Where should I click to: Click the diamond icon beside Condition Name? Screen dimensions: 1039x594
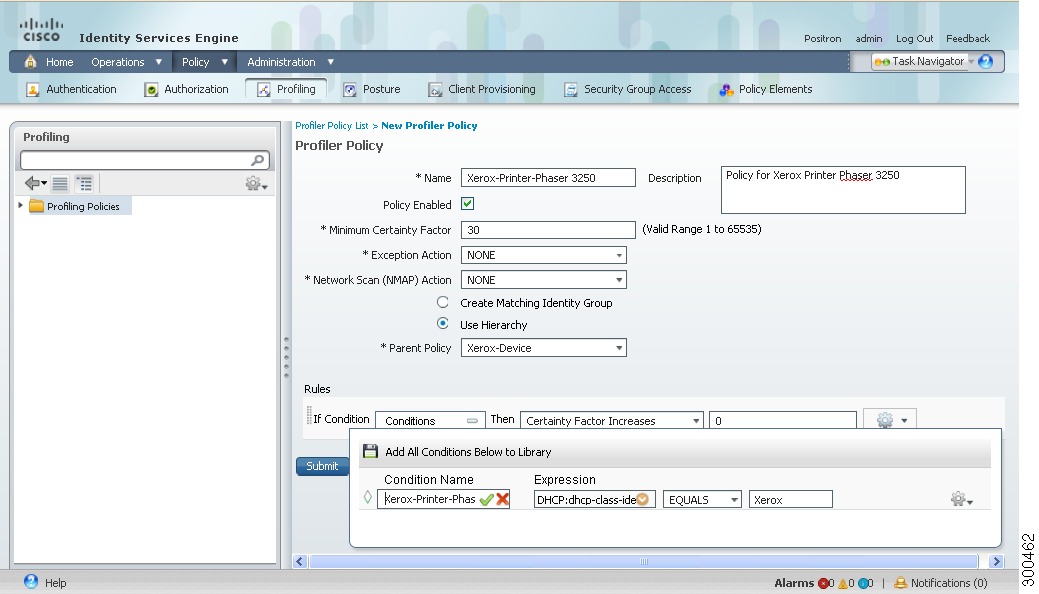coord(368,497)
